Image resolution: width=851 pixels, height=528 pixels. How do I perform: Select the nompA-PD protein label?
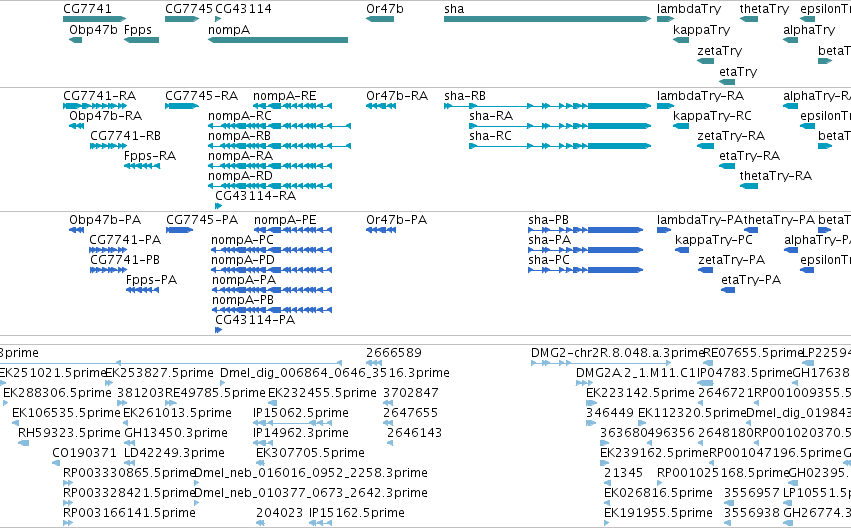[x=243, y=260]
